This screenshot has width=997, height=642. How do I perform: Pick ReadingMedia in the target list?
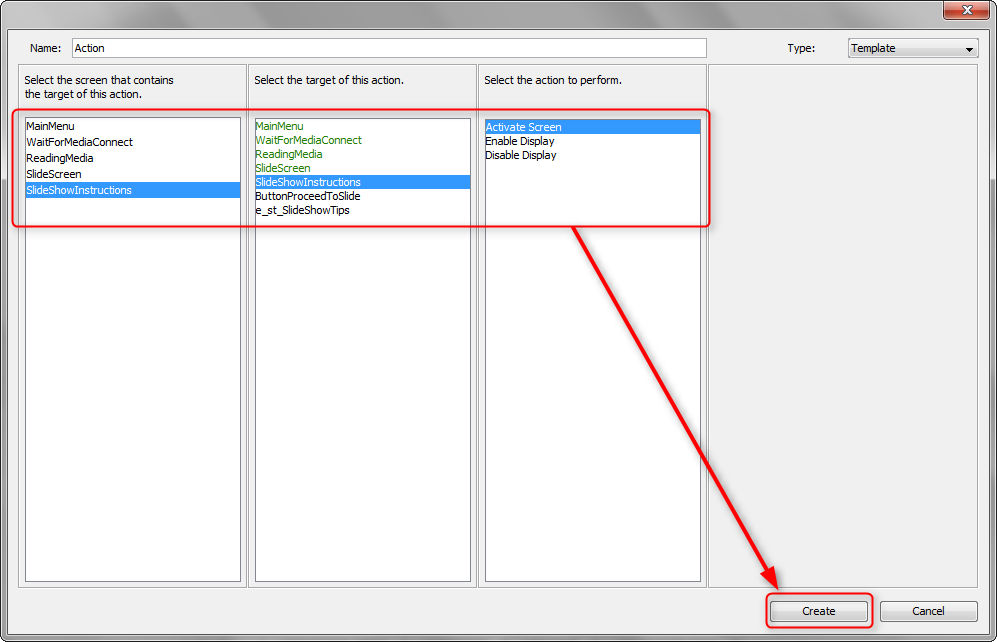click(289, 154)
